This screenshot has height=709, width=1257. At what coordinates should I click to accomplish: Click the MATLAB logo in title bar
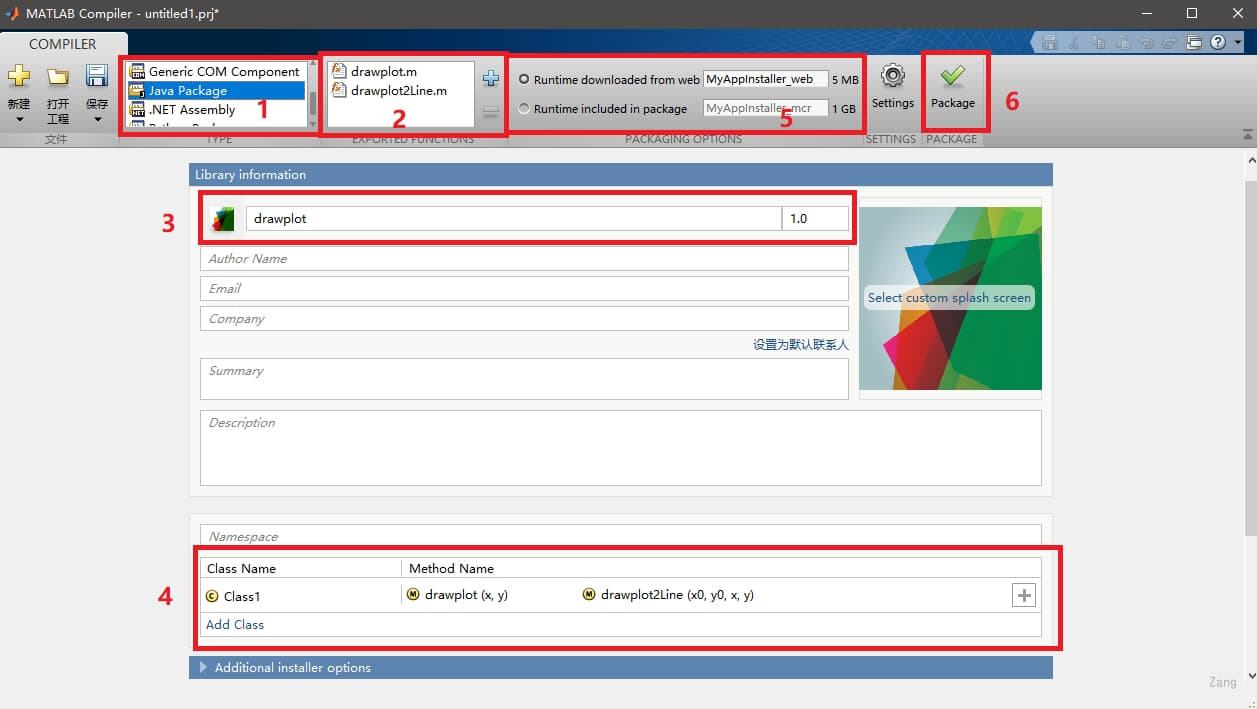point(12,13)
